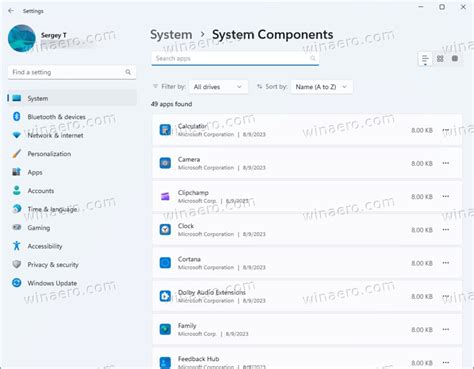Switch to tile view layout
The width and height of the screenshot is (474, 369).
point(455,59)
